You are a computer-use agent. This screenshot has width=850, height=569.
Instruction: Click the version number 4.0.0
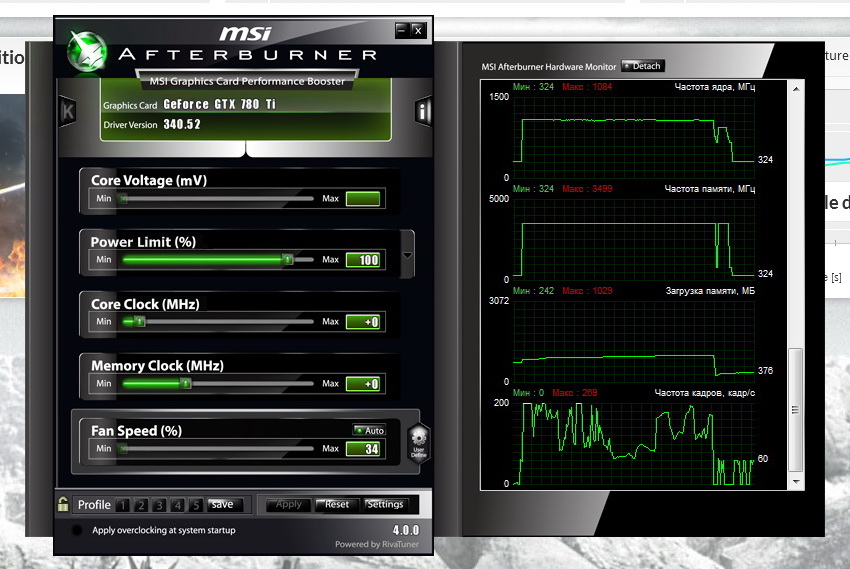[x=405, y=530]
